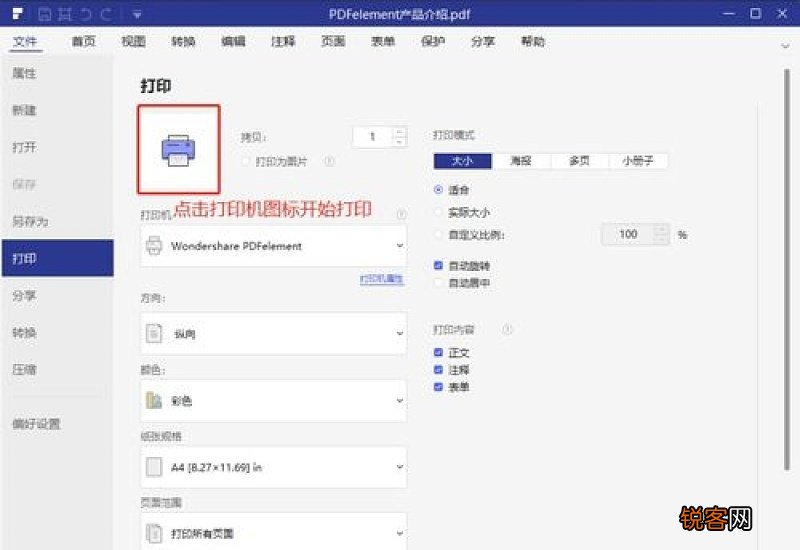This screenshot has width=800, height=550.
Task: Select 属性 in the file sidebar
Action: click(58, 73)
